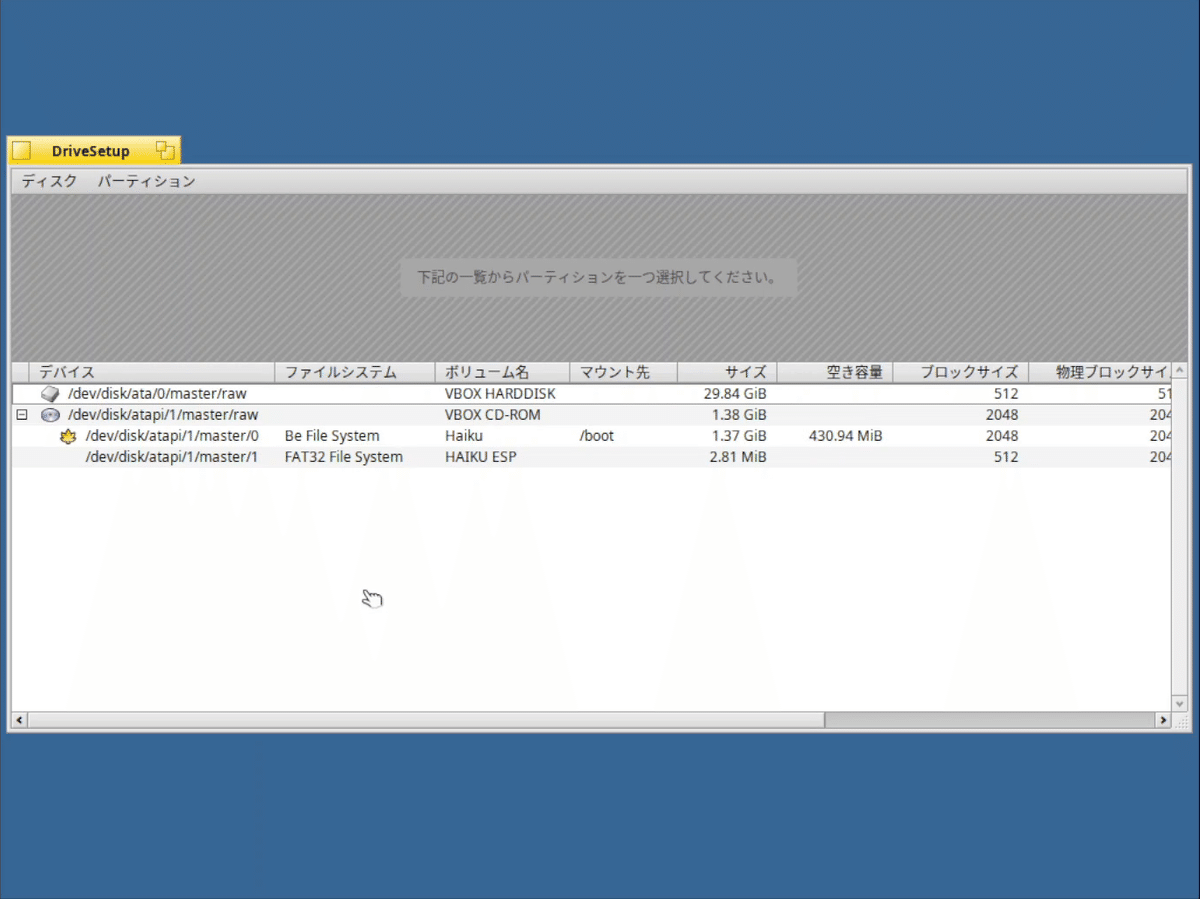Click the 1.38 GiB size value
Screen dimensions: 1200x899
[739, 415]
